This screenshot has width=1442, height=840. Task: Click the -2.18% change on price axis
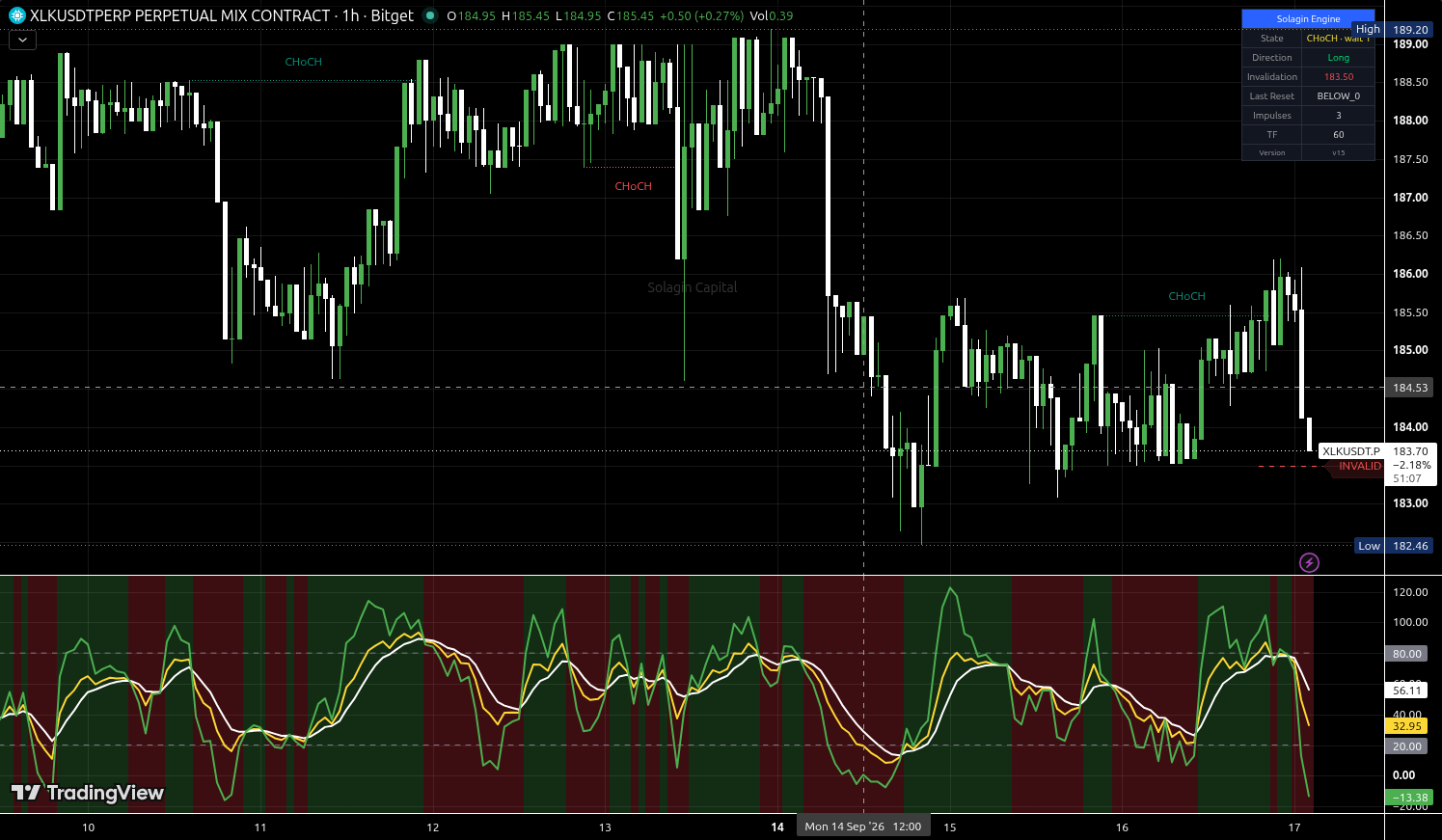[1411, 465]
